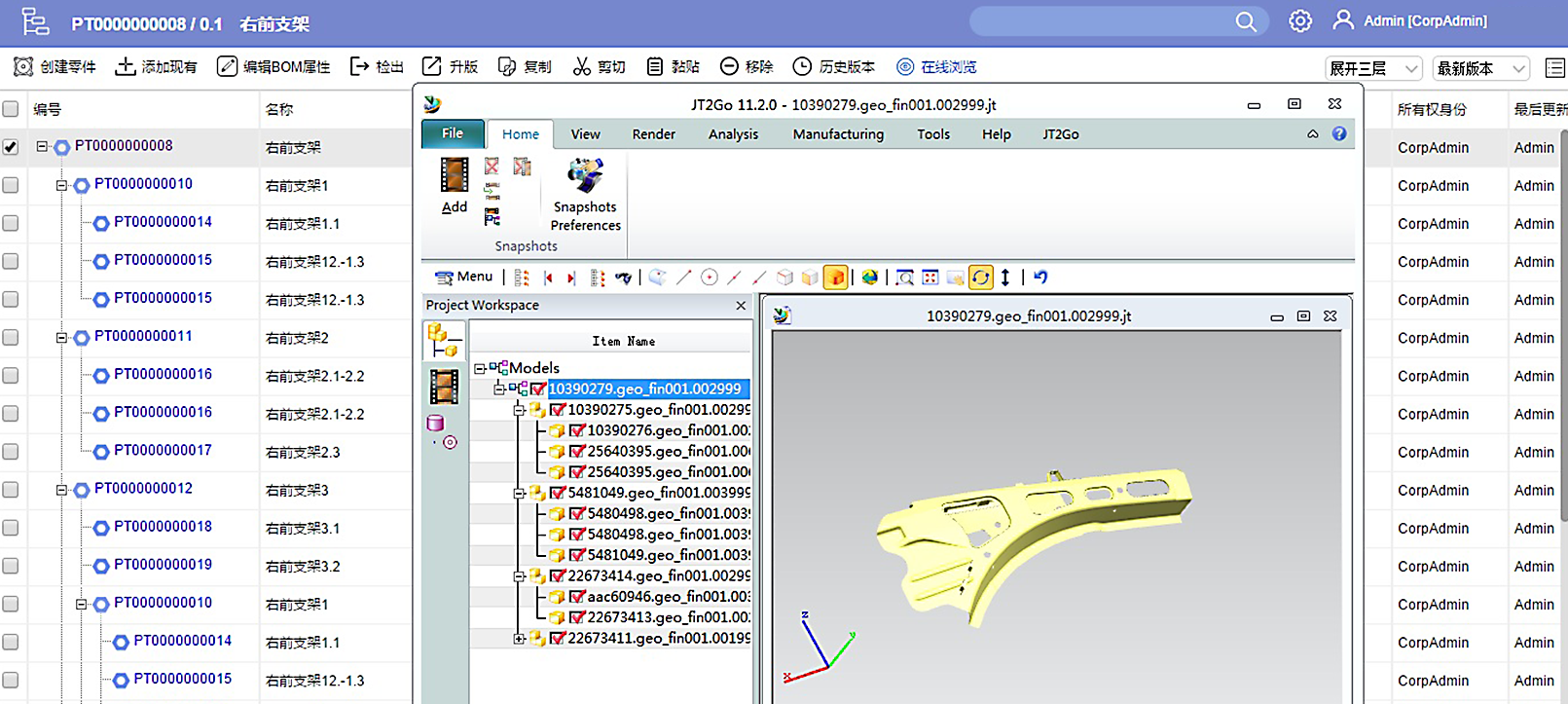This screenshot has height=704, width=1568.
Task: Click into the header search field
Action: 1102,20
